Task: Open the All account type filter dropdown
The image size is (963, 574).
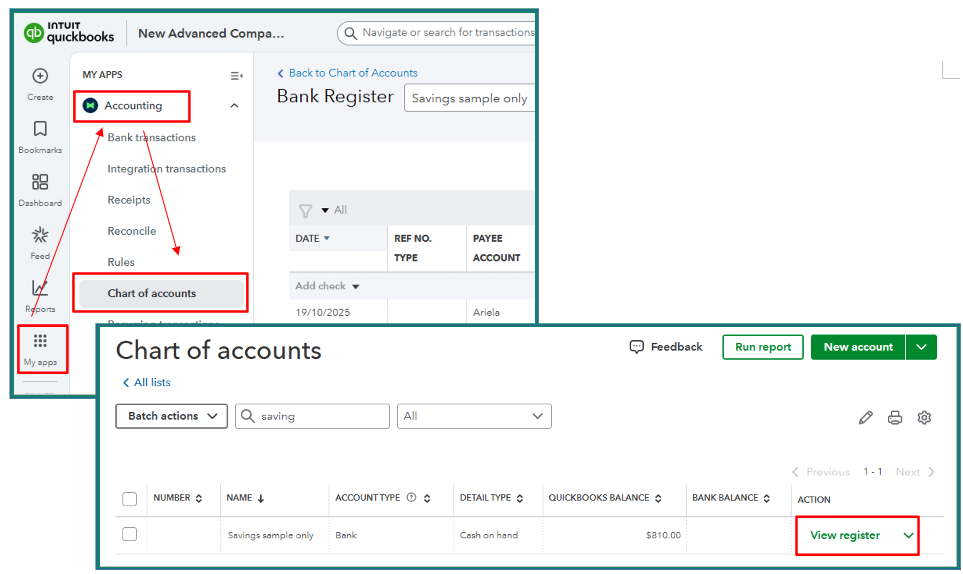Action: pyautogui.click(x=474, y=416)
